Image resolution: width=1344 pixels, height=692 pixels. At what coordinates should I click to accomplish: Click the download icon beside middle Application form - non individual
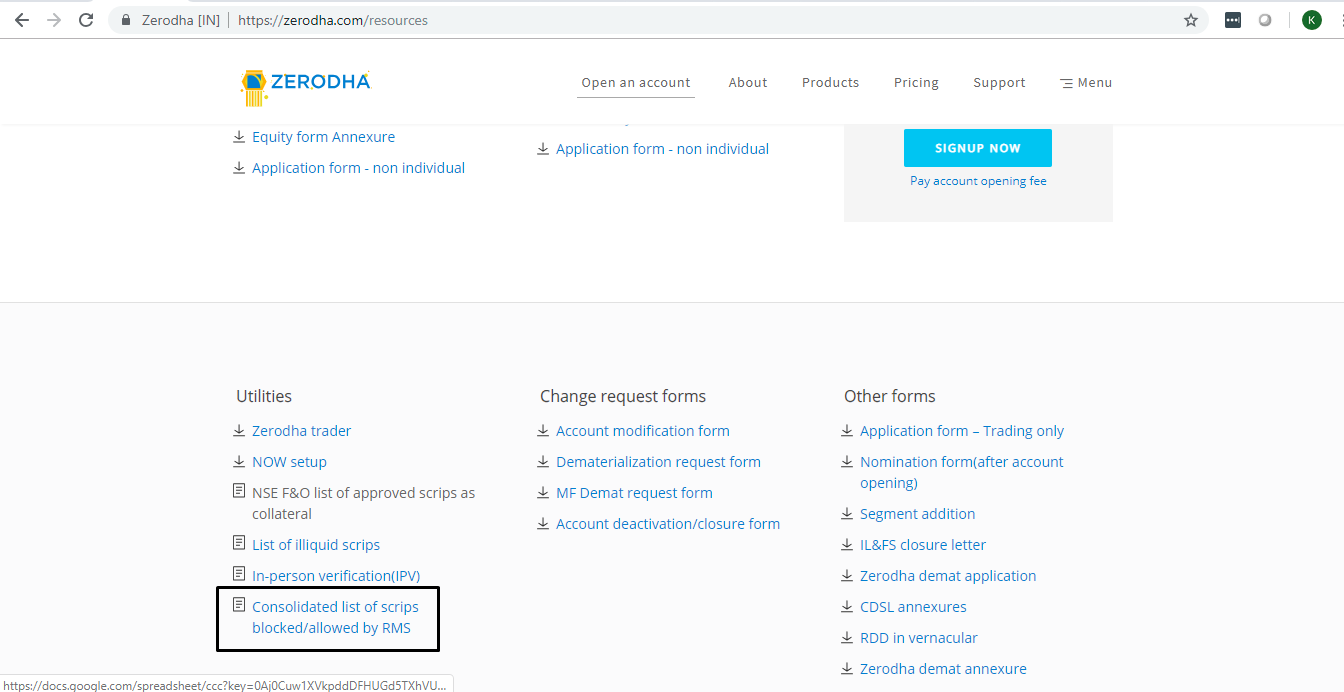pyautogui.click(x=543, y=149)
